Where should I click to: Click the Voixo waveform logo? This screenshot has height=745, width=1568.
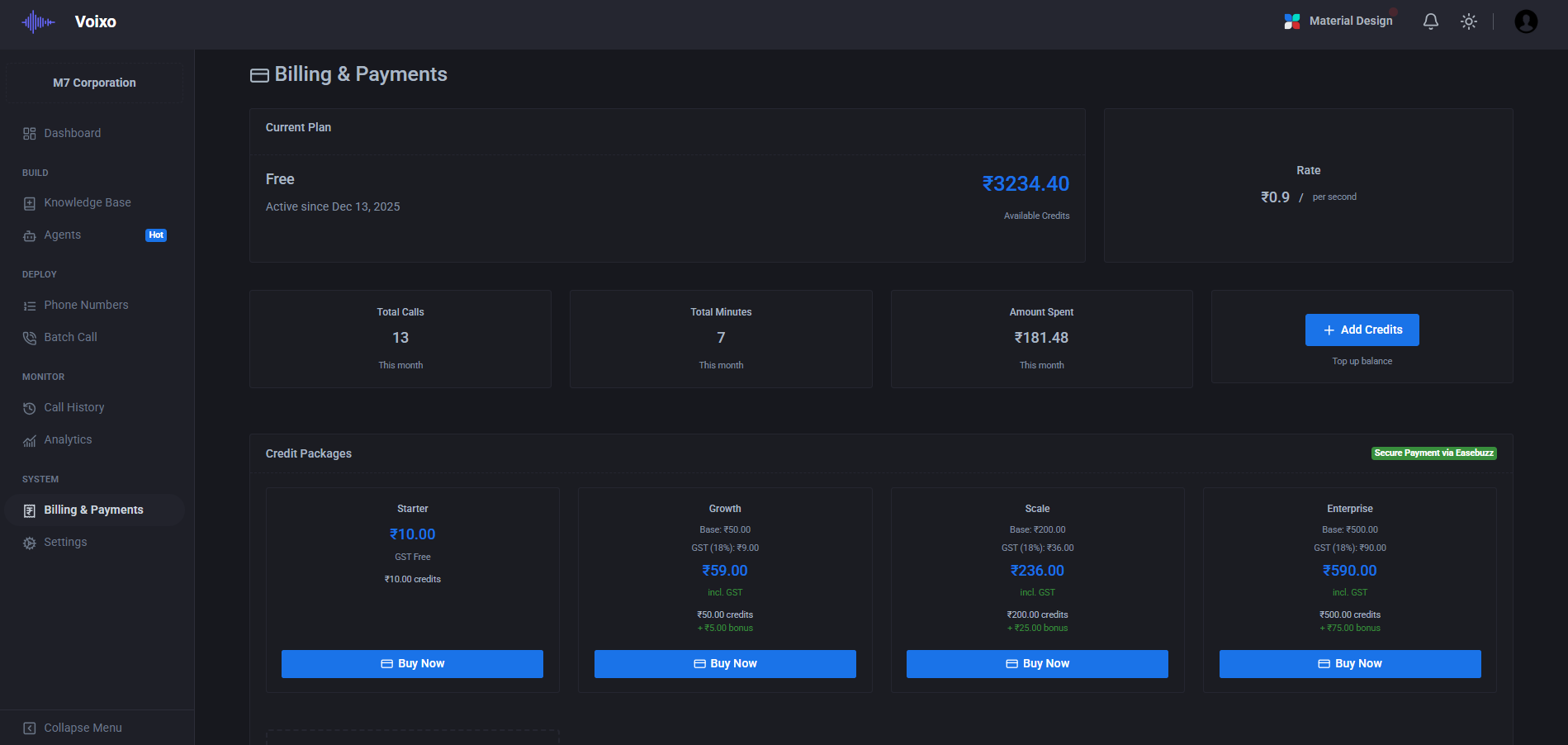pos(36,21)
